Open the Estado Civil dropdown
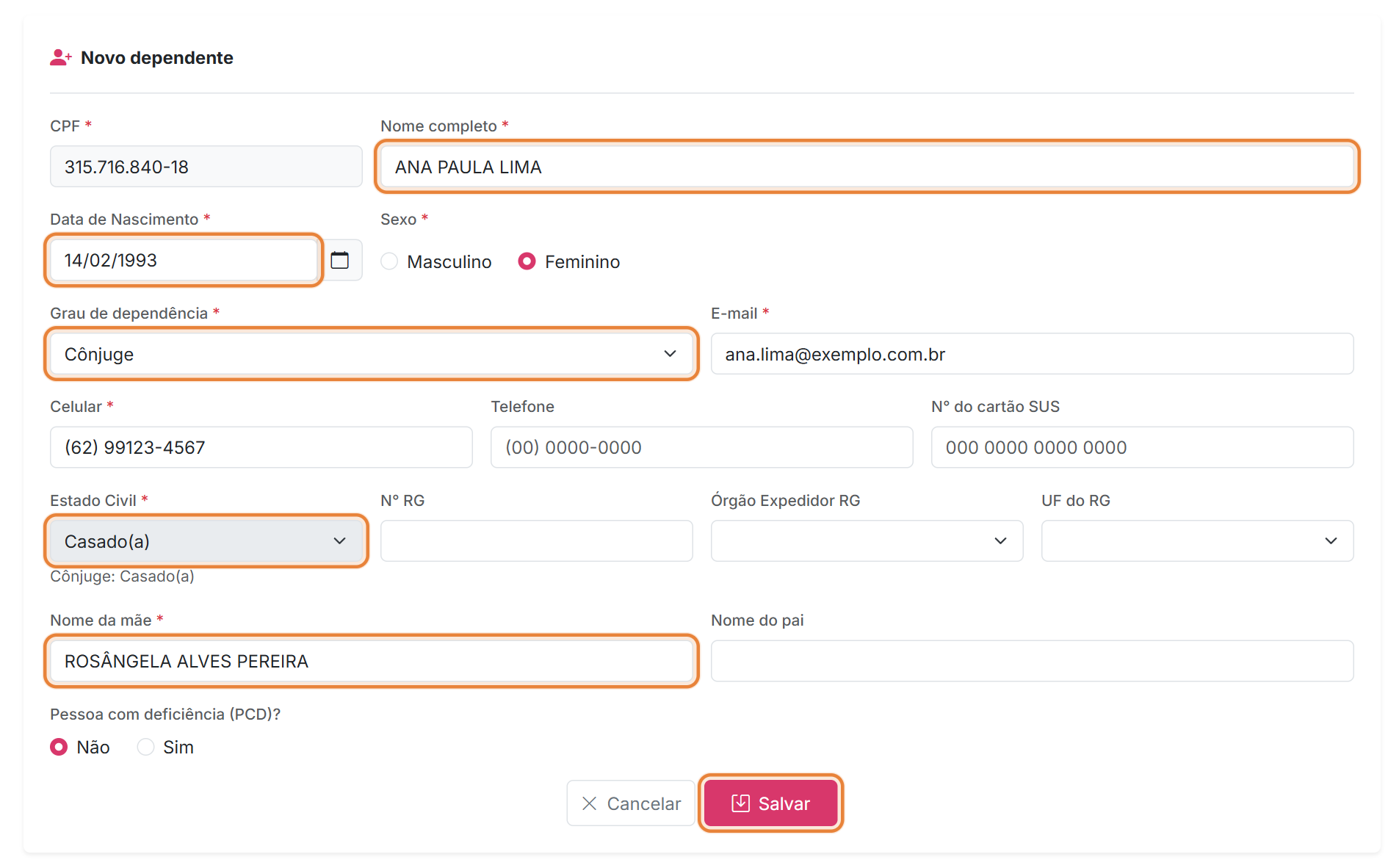This screenshot has height=868, width=1388. click(x=206, y=541)
